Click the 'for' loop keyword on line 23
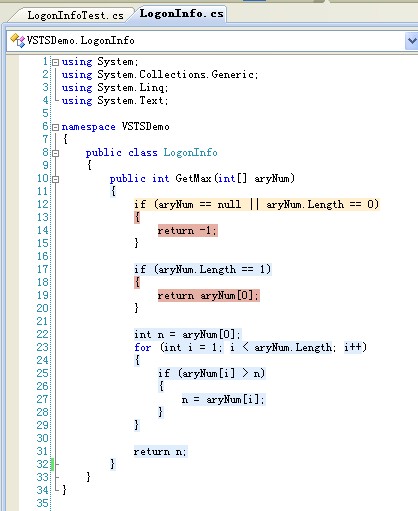 [143, 347]
